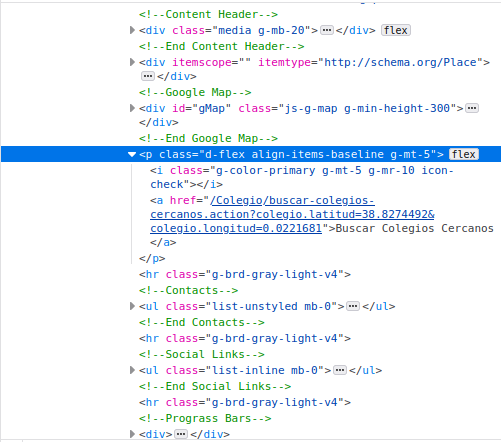Click ellipsis badge in list-inline ul
The height and width of the screenshot is (442, 501).
[340, 370]
